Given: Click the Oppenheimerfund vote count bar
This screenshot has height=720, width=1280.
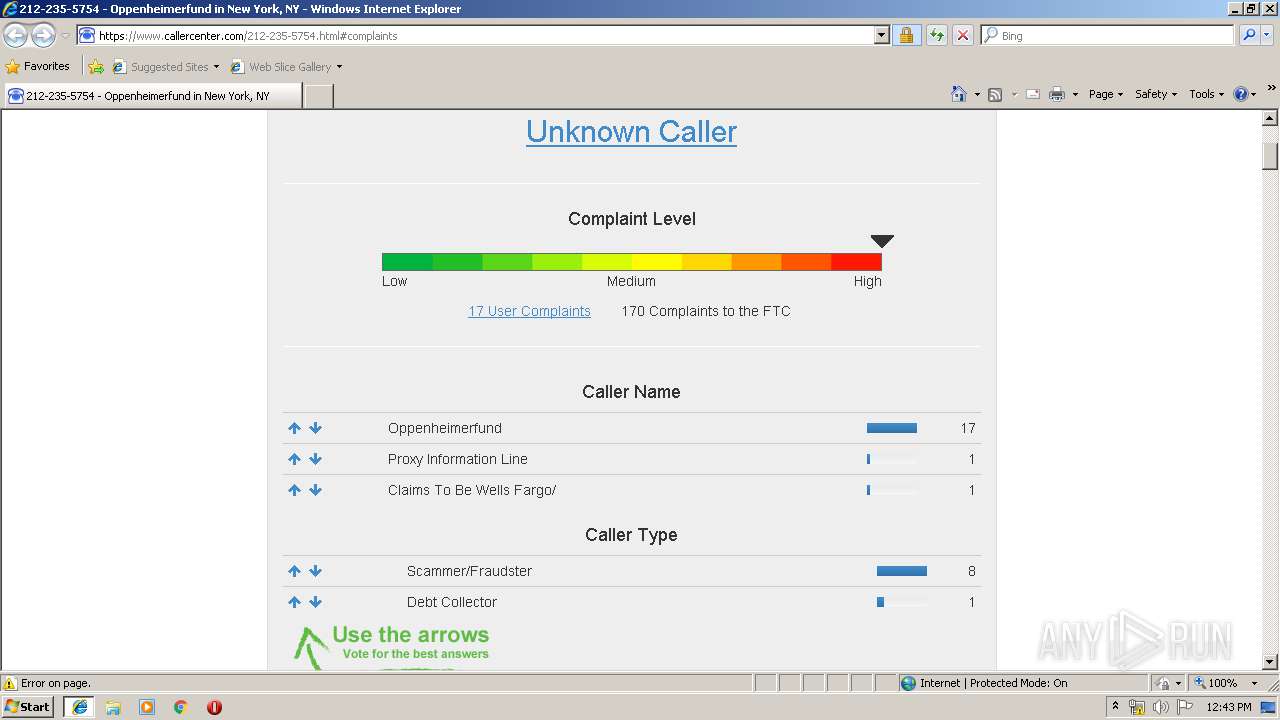Looking at the screenshot, I should pyautogui.click(x=892, y=428).
